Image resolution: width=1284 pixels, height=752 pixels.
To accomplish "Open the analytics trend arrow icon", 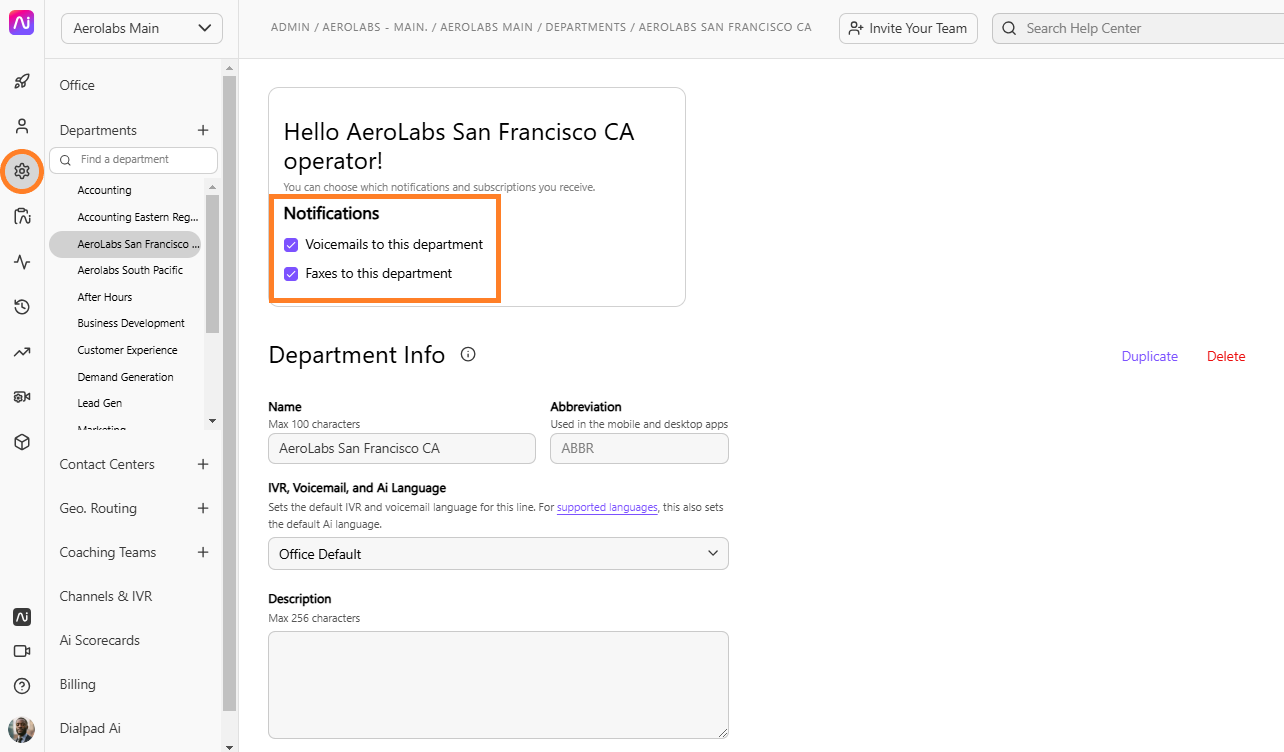I will tap(22, 352).
